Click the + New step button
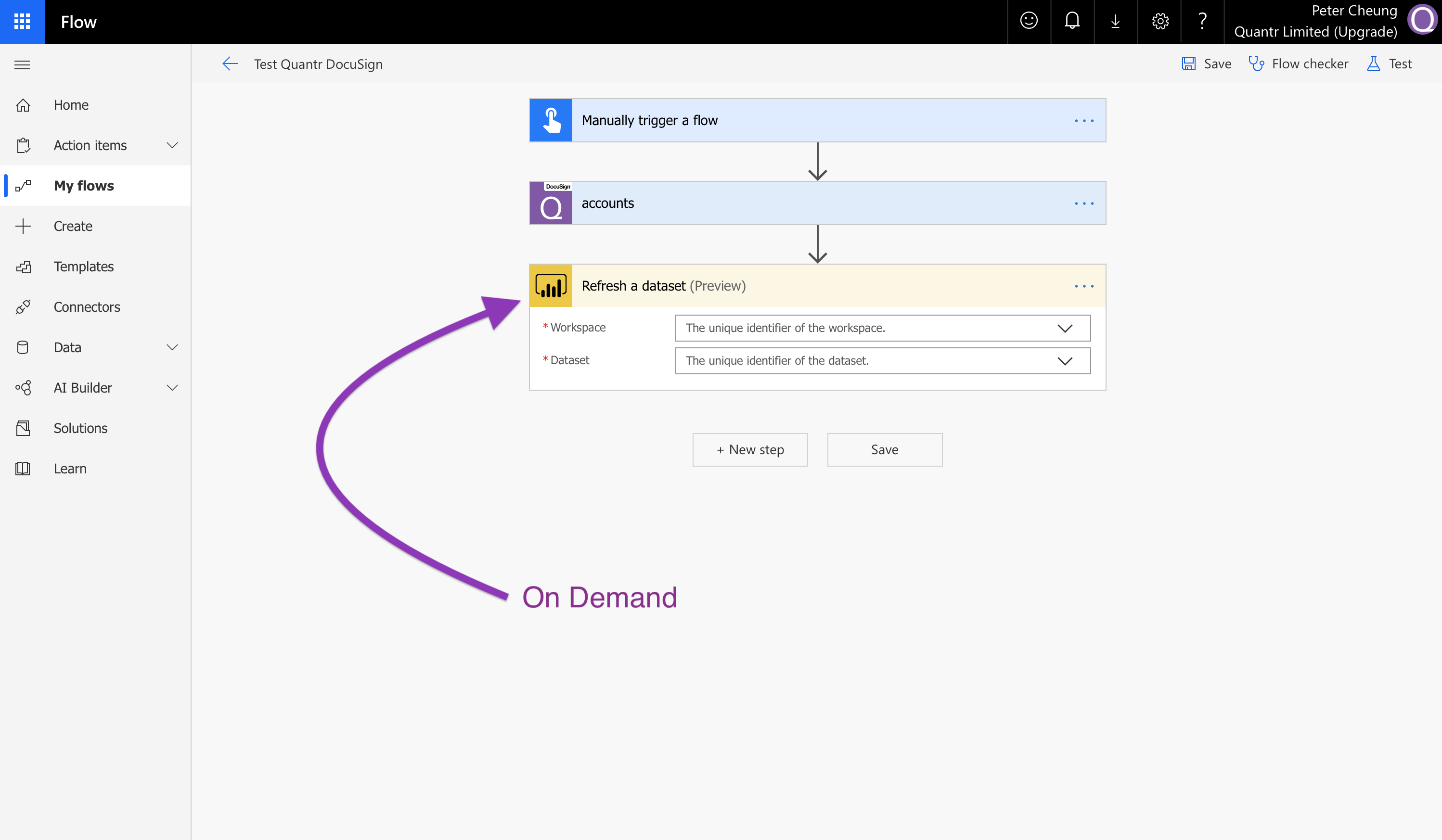This screenshot has height=840, width=1442. click(750, 449)
